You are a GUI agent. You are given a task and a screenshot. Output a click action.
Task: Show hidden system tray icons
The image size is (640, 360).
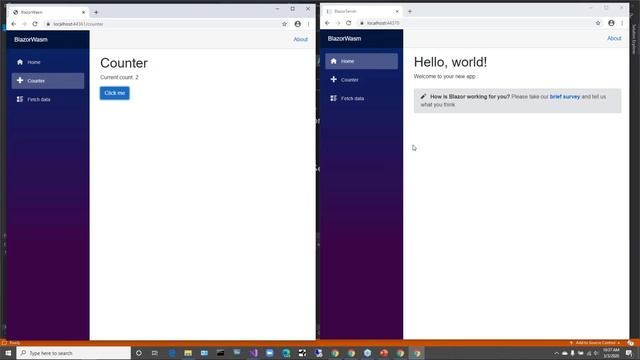(x=556, y=353)
